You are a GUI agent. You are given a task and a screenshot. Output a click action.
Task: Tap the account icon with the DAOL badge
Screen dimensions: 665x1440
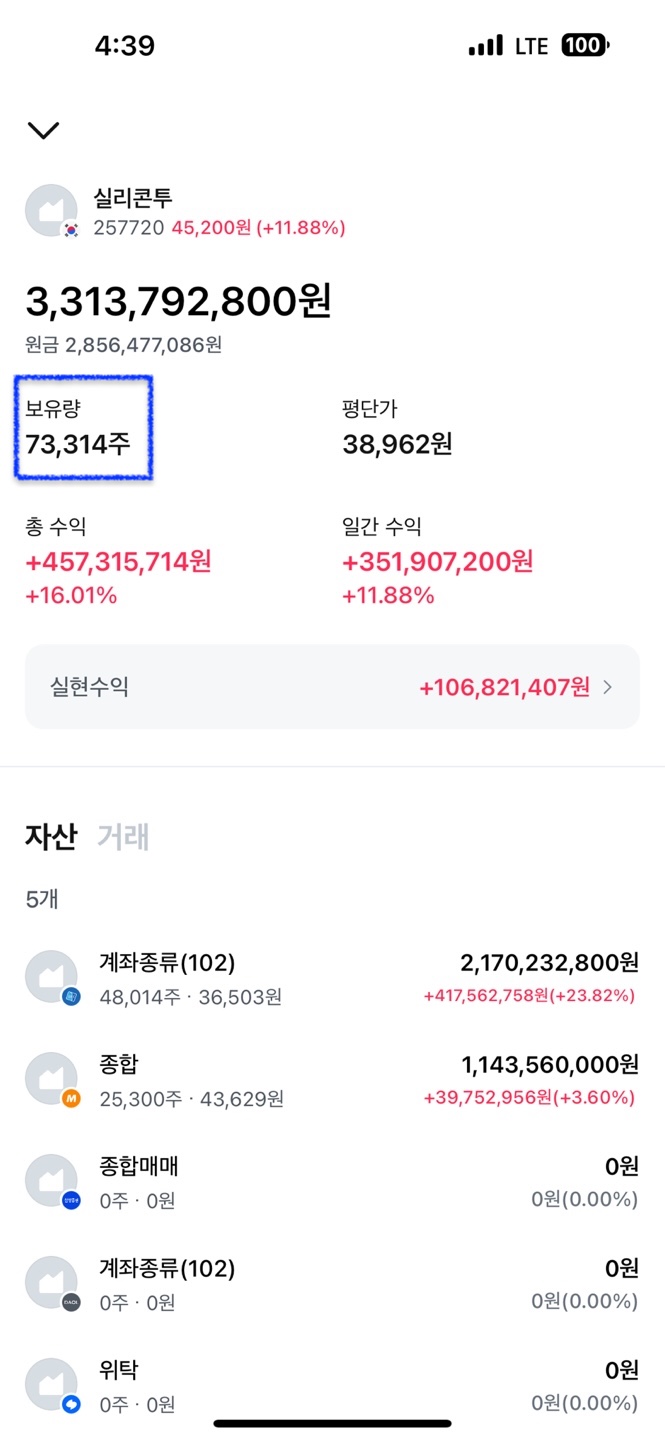pos(51,1283)
